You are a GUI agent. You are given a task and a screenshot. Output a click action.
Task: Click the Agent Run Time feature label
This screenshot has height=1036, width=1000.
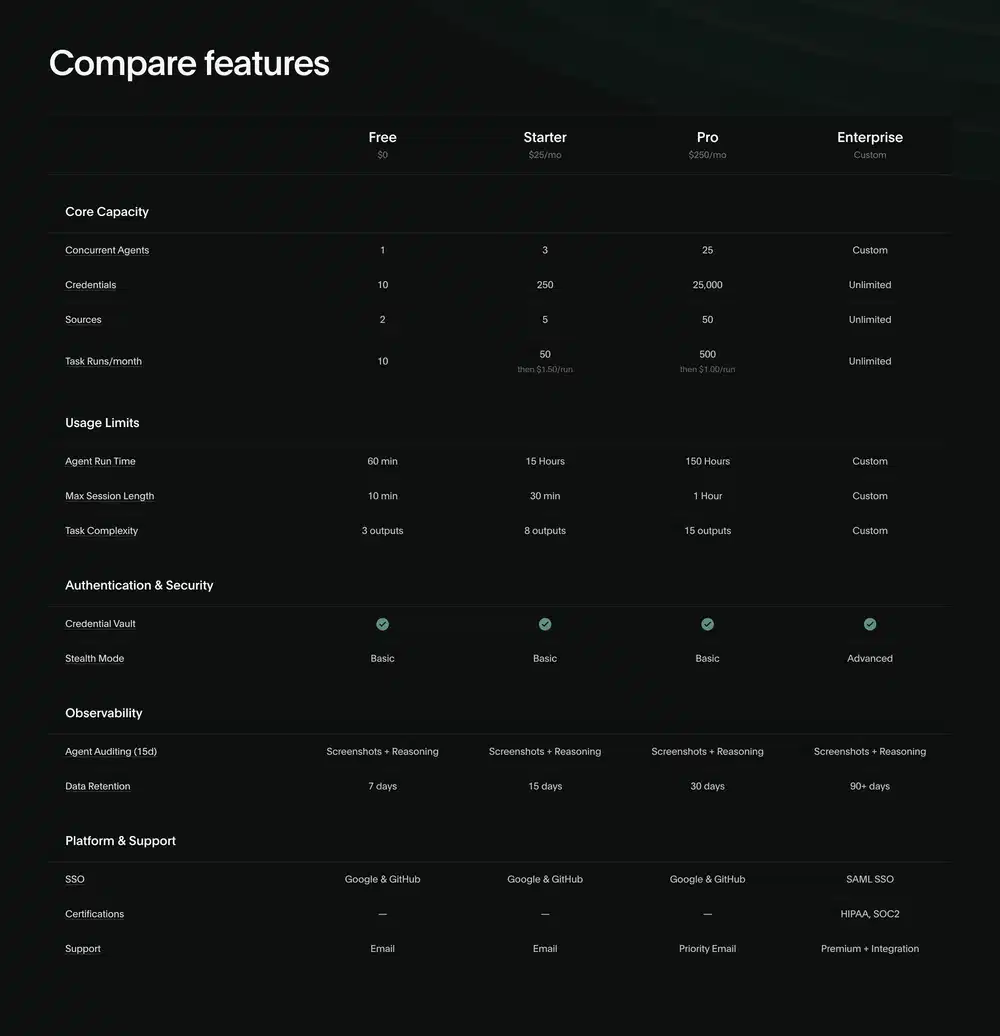pos(100,461)
